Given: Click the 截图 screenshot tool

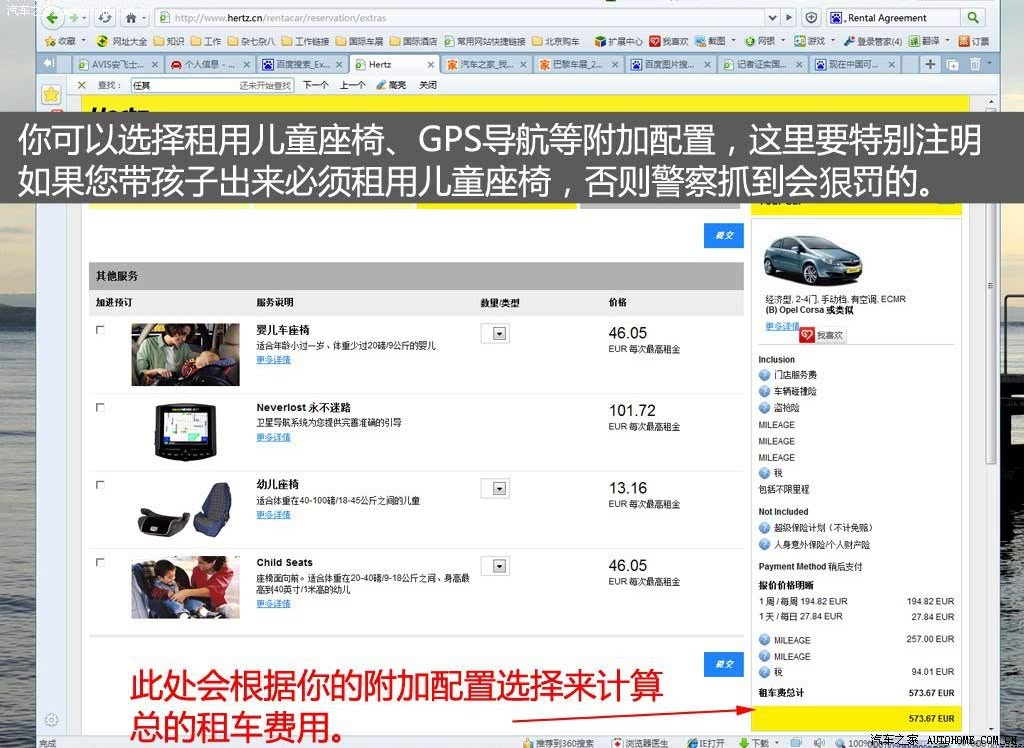Looking at the screenshot, I should (x=711, y=41).
